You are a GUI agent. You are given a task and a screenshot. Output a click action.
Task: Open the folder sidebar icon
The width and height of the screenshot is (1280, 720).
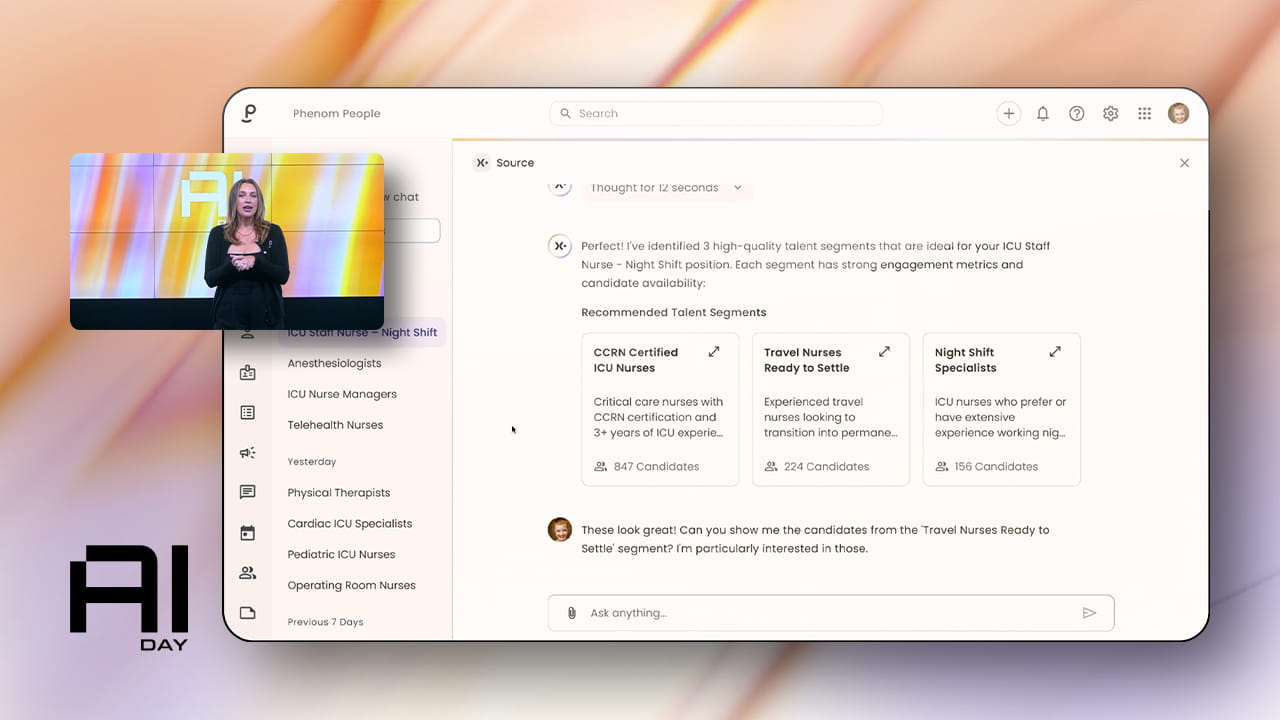click(x=248, y=613)
